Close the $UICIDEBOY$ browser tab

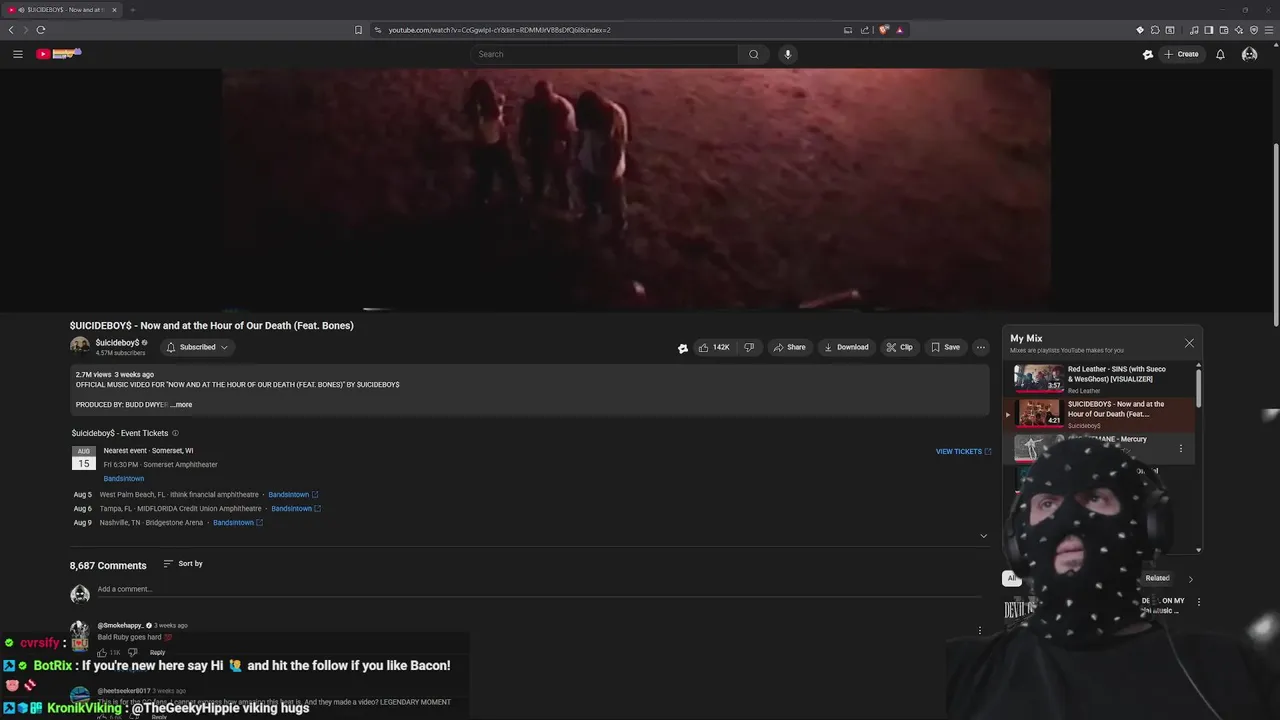coord(114,10)
